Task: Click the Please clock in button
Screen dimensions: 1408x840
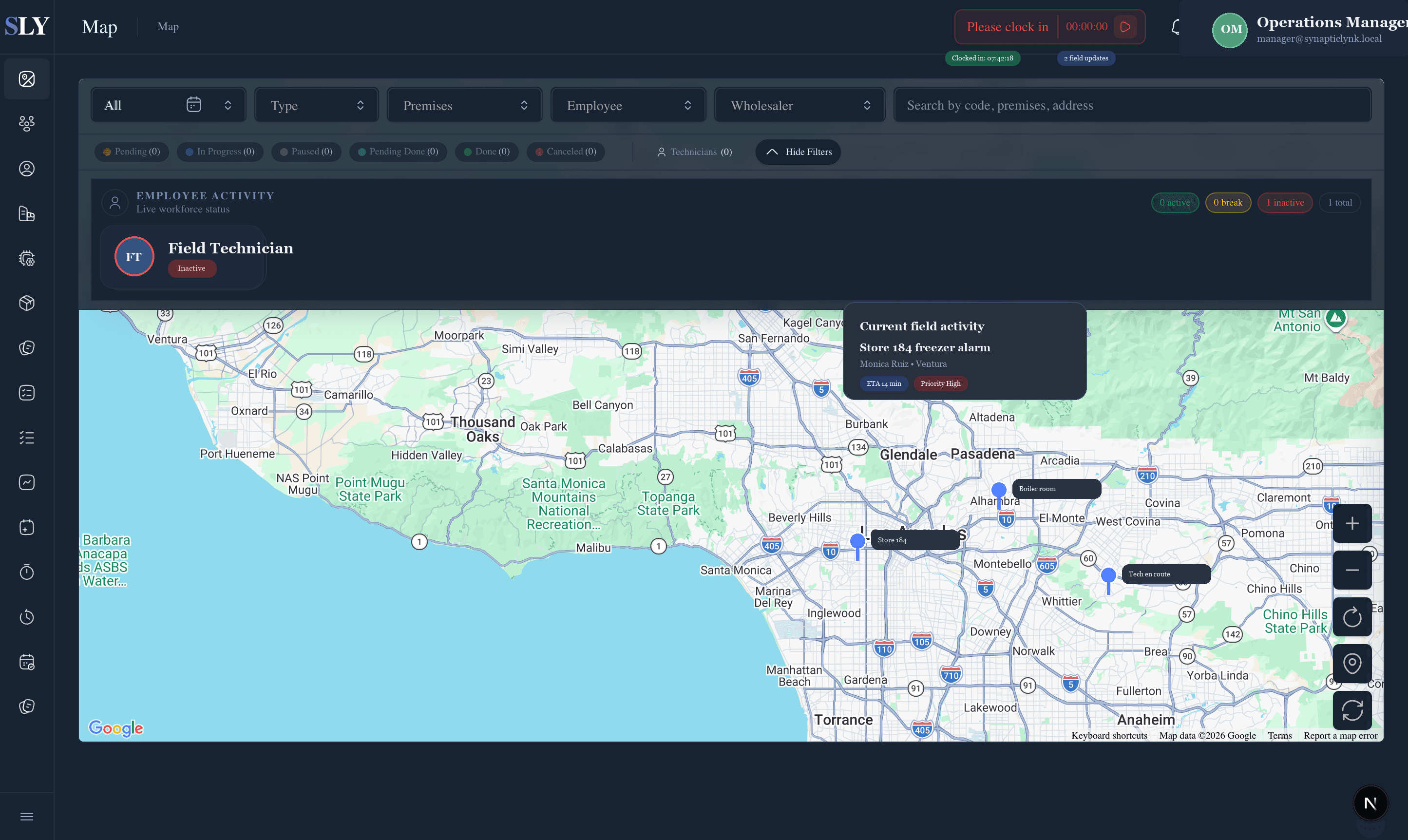Action: [1008, 27]
